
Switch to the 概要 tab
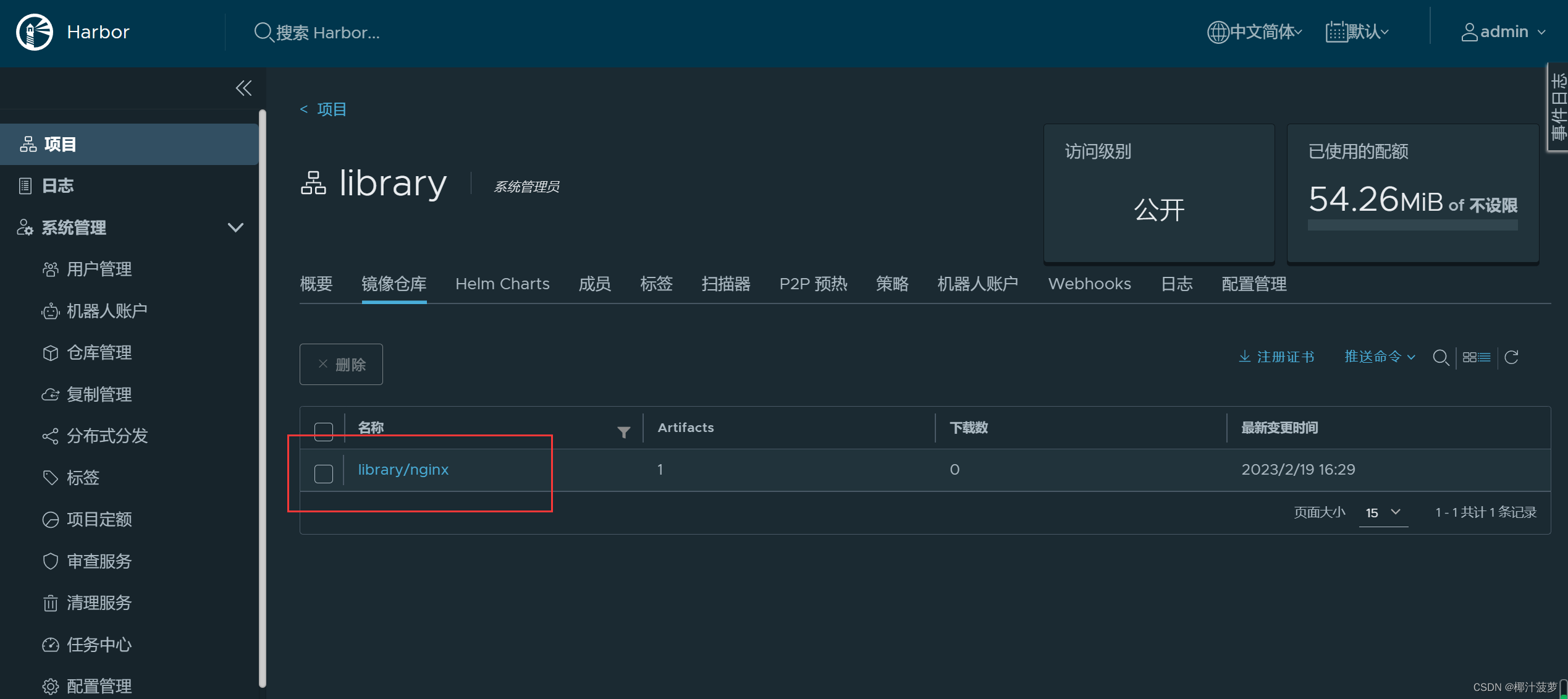pyautogui.click(x=316, y=284)
